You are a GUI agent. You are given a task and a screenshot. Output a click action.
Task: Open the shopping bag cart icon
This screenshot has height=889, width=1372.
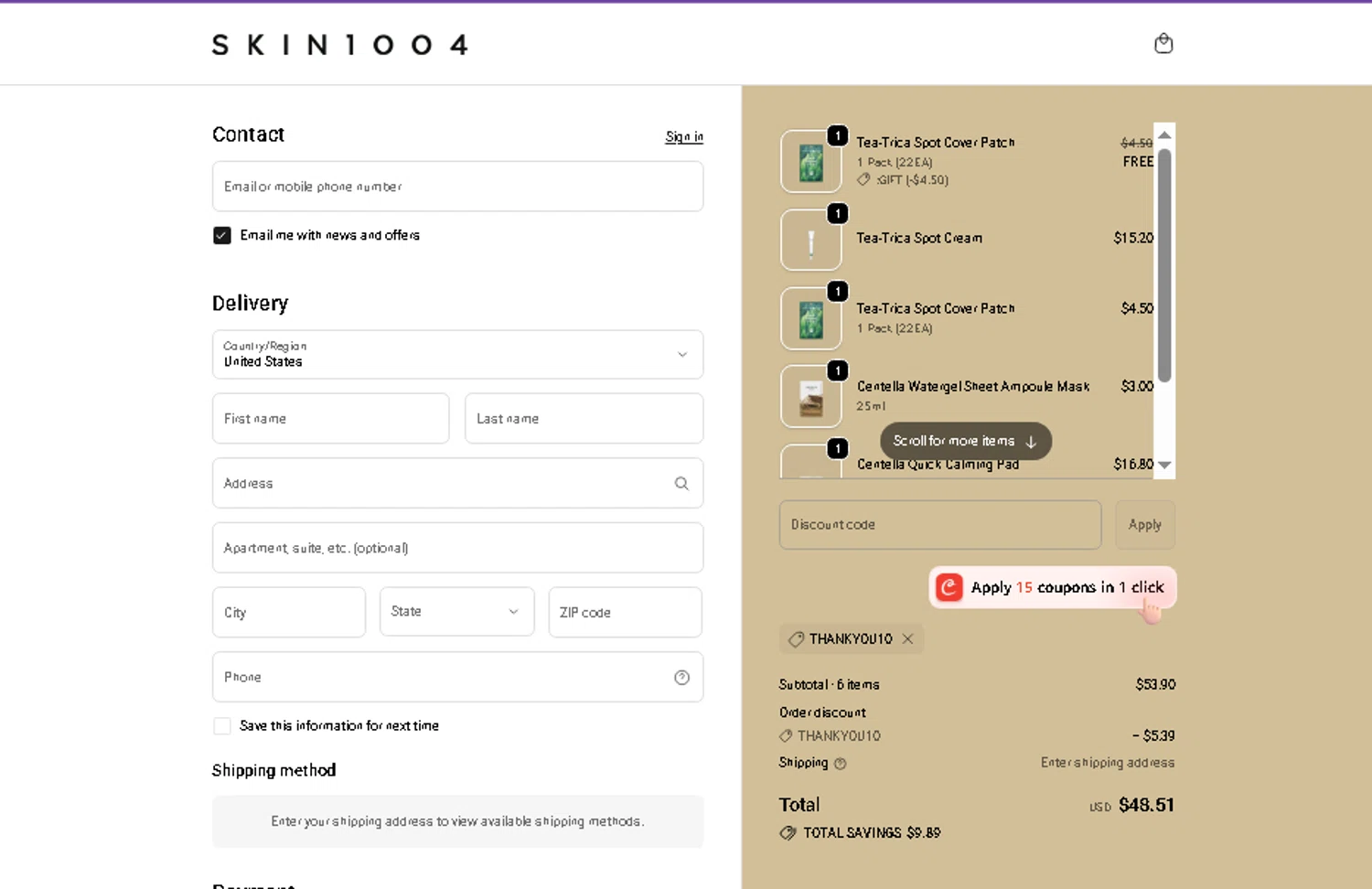[x=1163, y=43]
